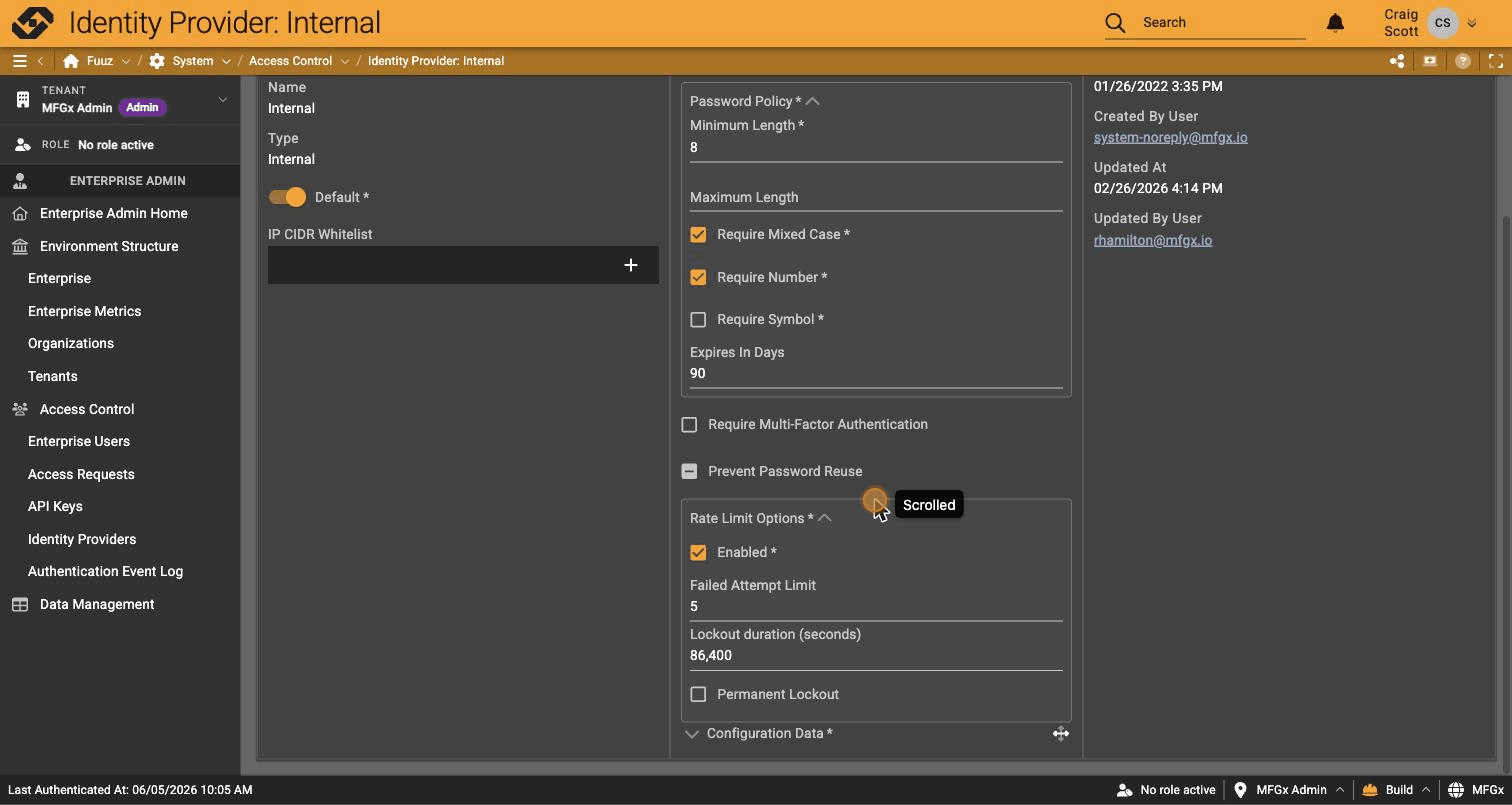The width and height of the screenshot is (1512, 805).
Task: Open the hamburger menu icon
Action: (x=19, y=61)
